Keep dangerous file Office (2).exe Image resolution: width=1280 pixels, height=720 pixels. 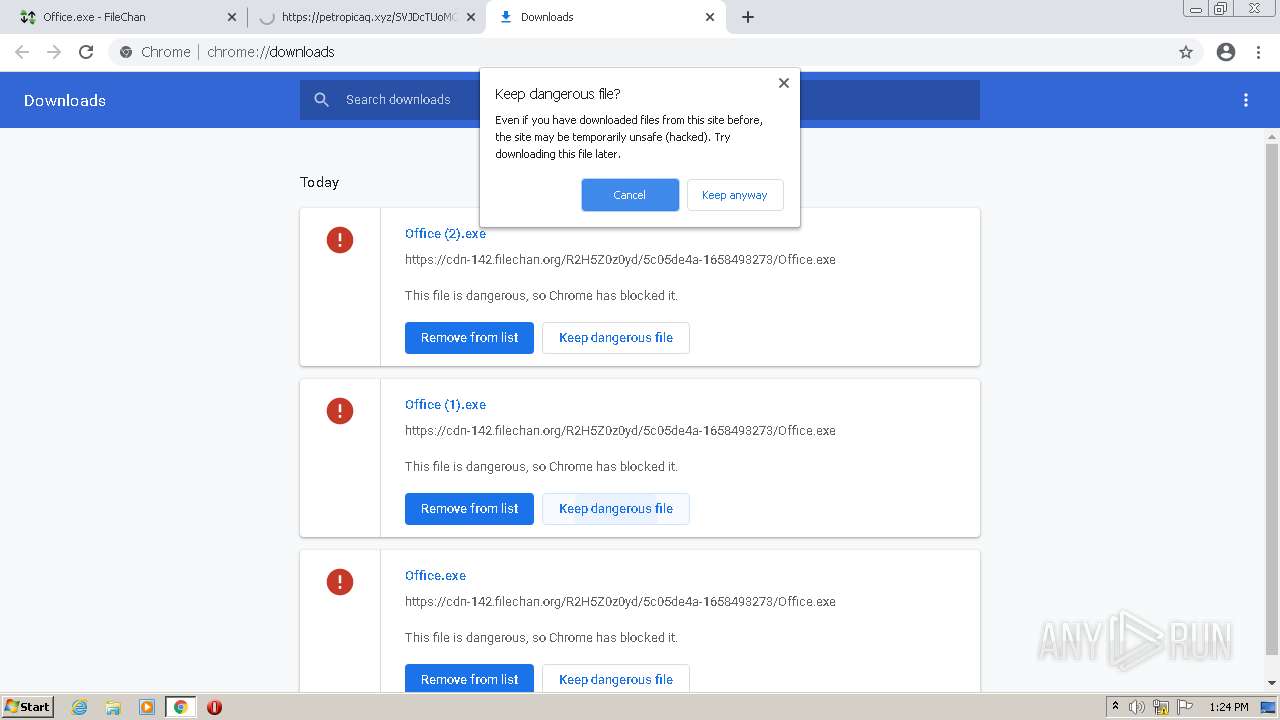(x=616, y=338)
